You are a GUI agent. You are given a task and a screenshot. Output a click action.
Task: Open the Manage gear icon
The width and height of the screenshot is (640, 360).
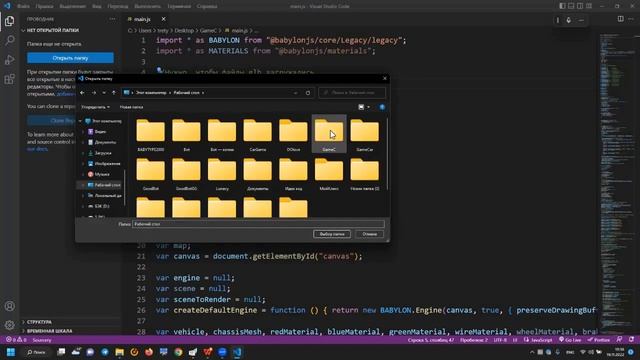point(9,325)
